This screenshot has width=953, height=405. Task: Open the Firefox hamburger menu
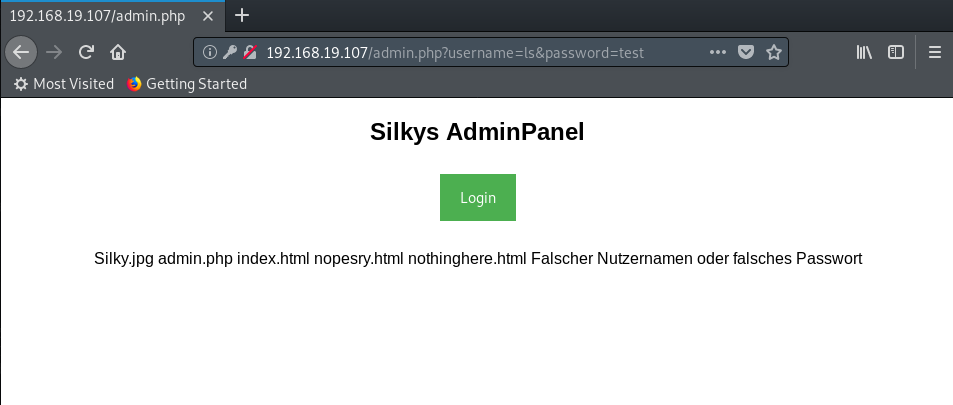935,52
